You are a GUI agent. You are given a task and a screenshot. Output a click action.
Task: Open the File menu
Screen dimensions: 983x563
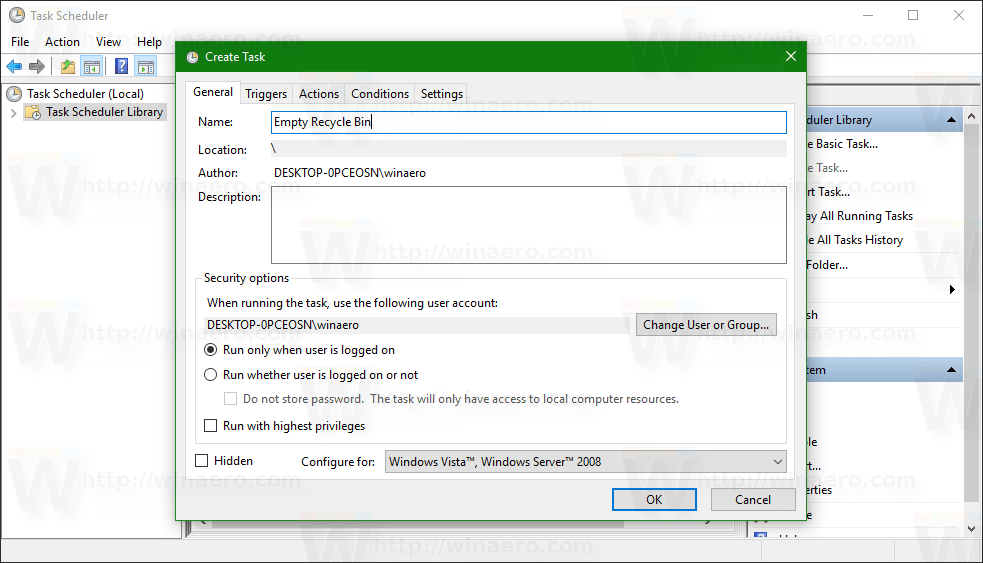[20, 42]
